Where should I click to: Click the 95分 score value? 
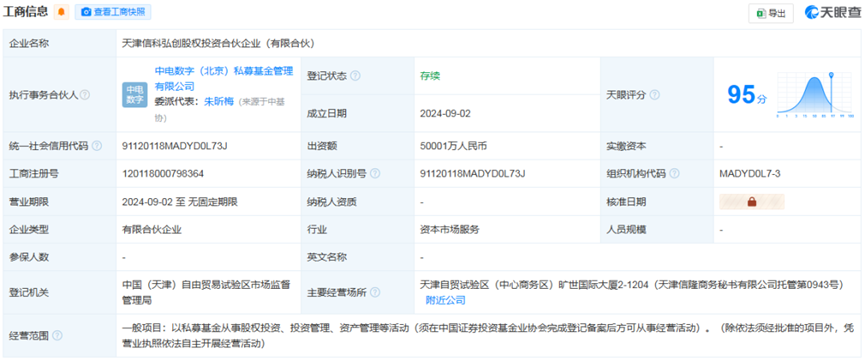tap(747, 95)
